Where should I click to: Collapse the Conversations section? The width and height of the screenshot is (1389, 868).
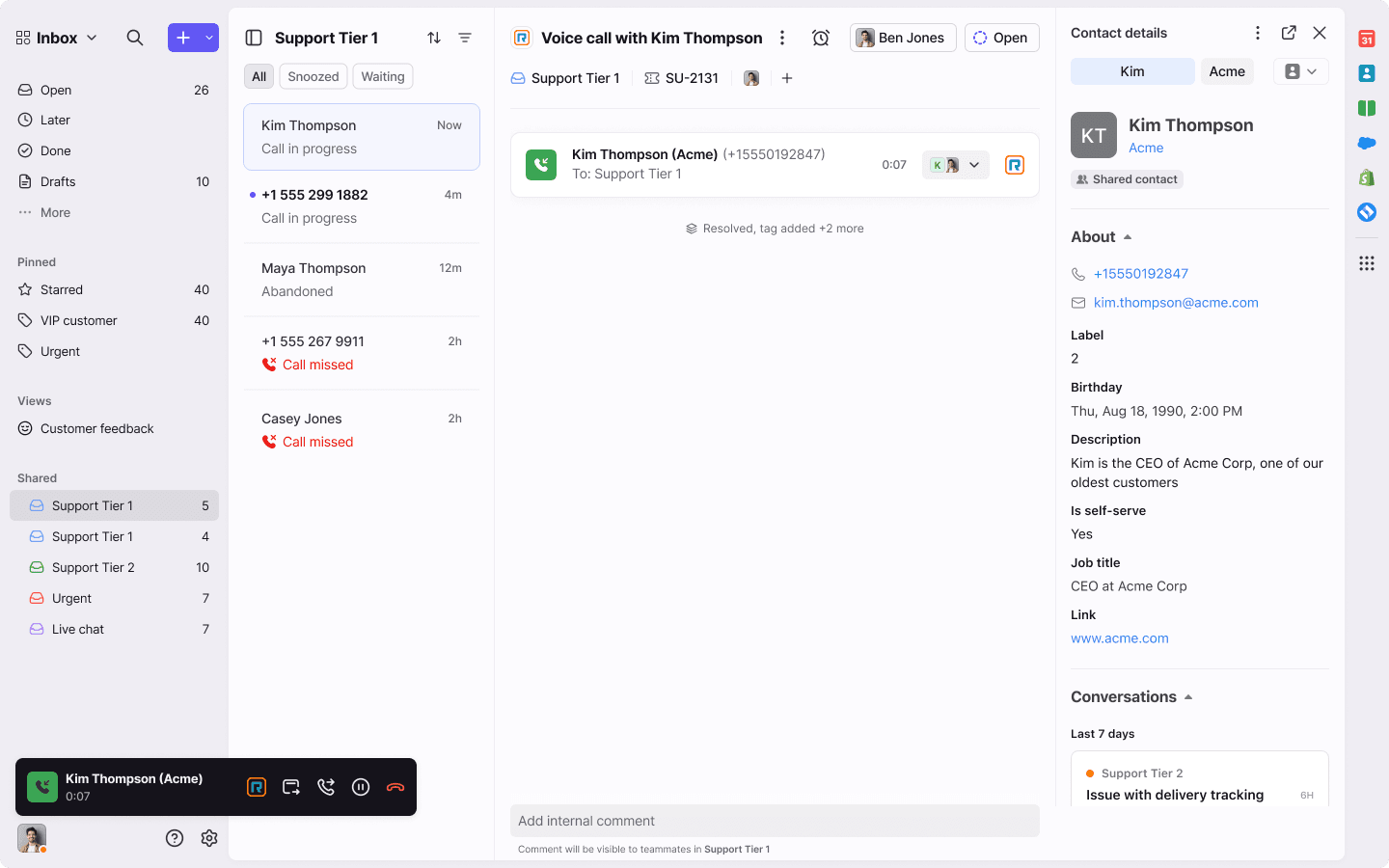1187,696
